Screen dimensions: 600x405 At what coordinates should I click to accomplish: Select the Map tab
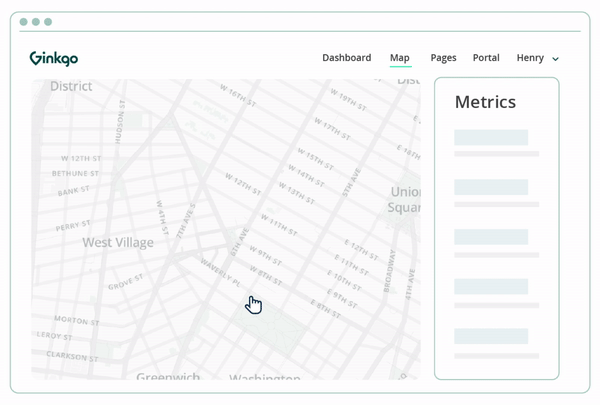click(399, 58)
